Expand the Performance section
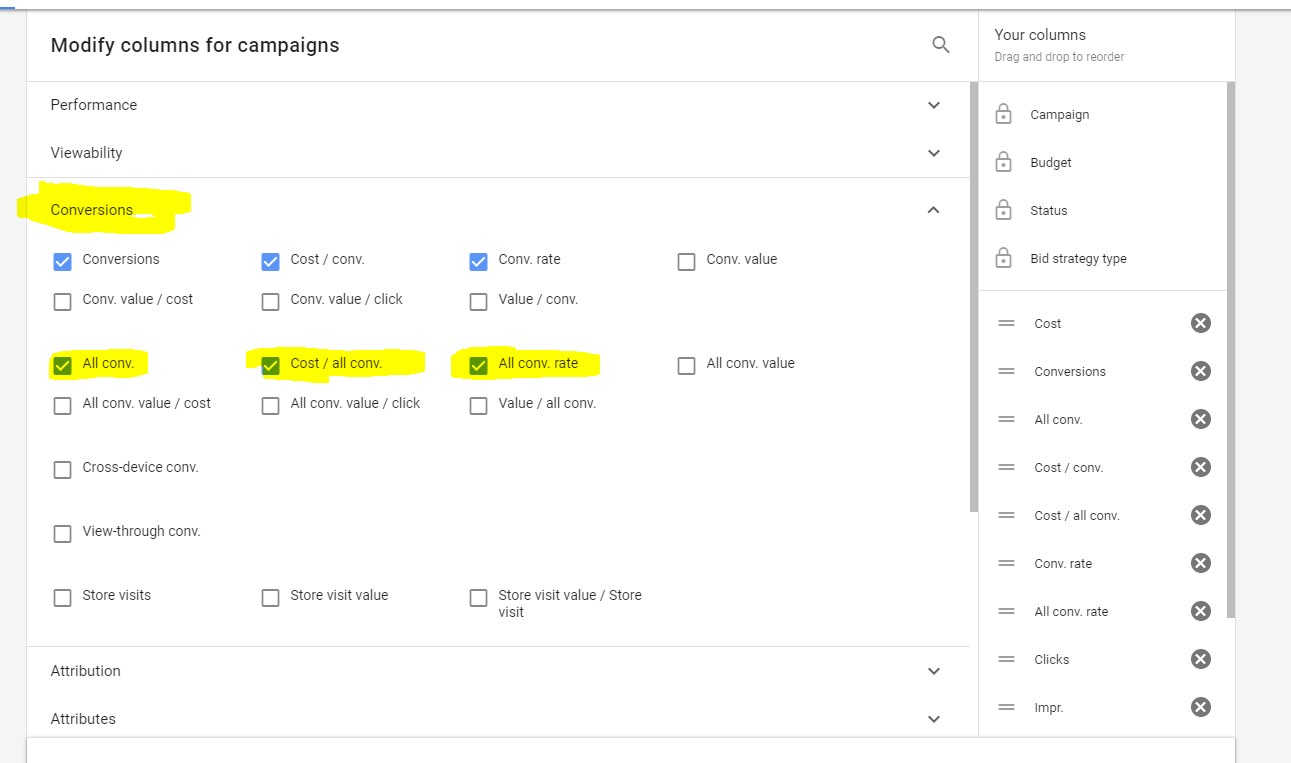This screenshot has height=763, width=1291. (933, 105)
